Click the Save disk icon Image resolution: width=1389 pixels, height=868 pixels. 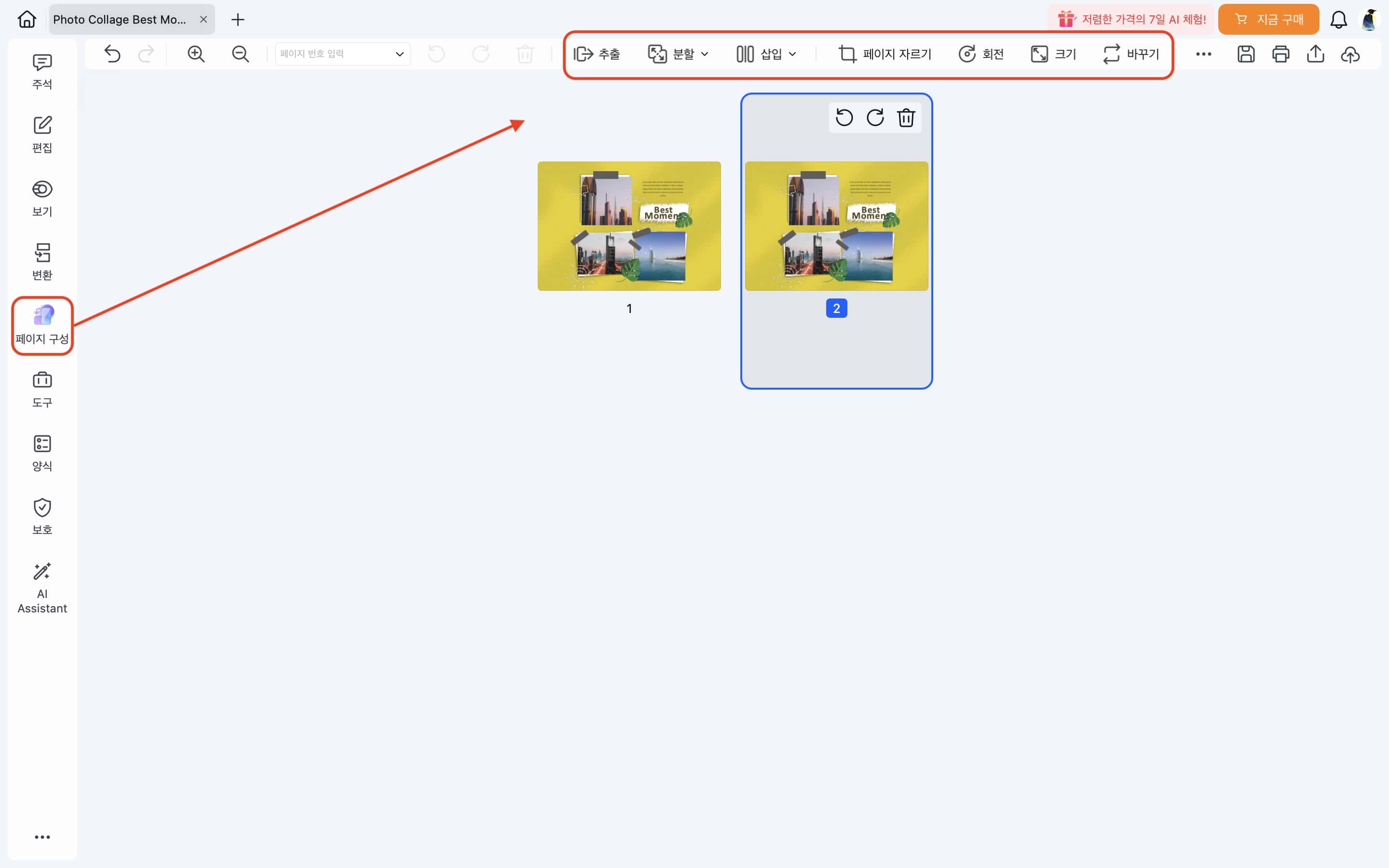click(x=1245, y=54)
